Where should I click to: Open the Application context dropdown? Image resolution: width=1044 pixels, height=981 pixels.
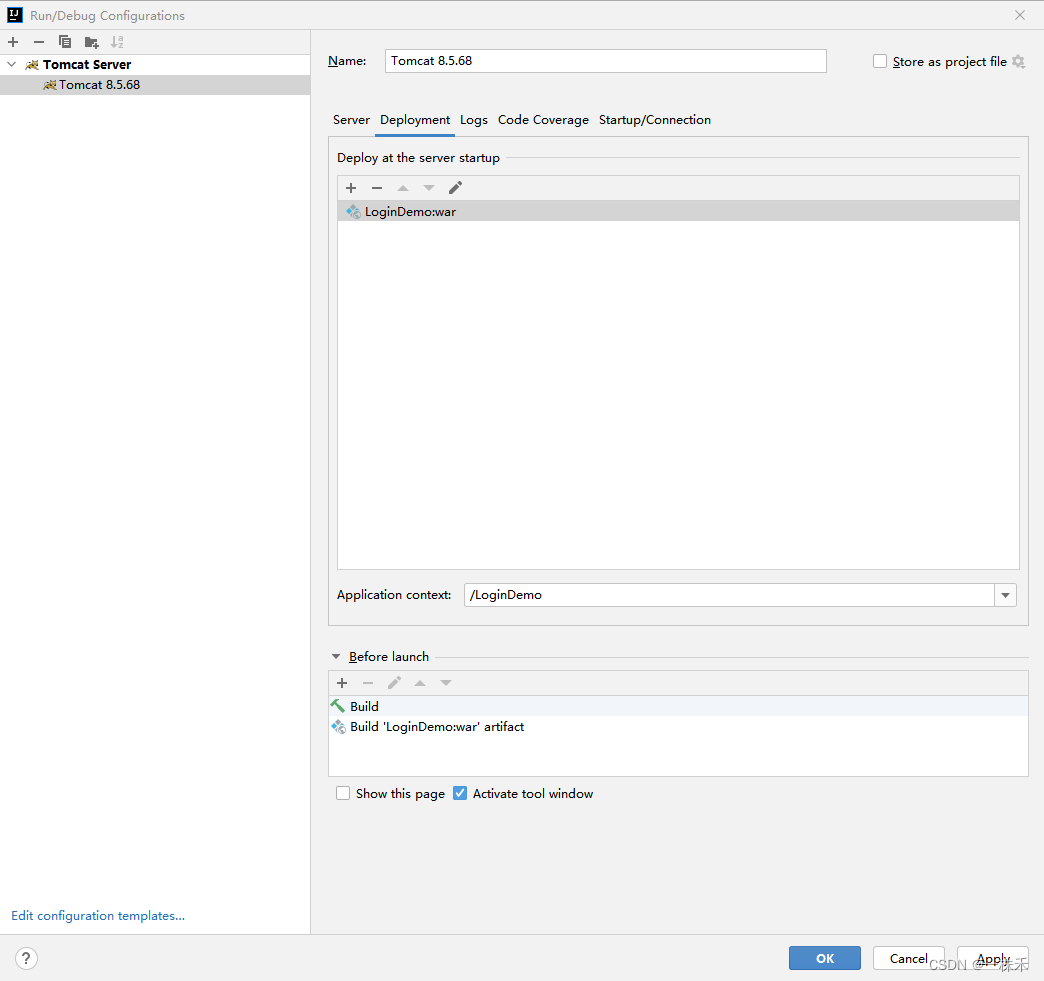(1005, 595)
